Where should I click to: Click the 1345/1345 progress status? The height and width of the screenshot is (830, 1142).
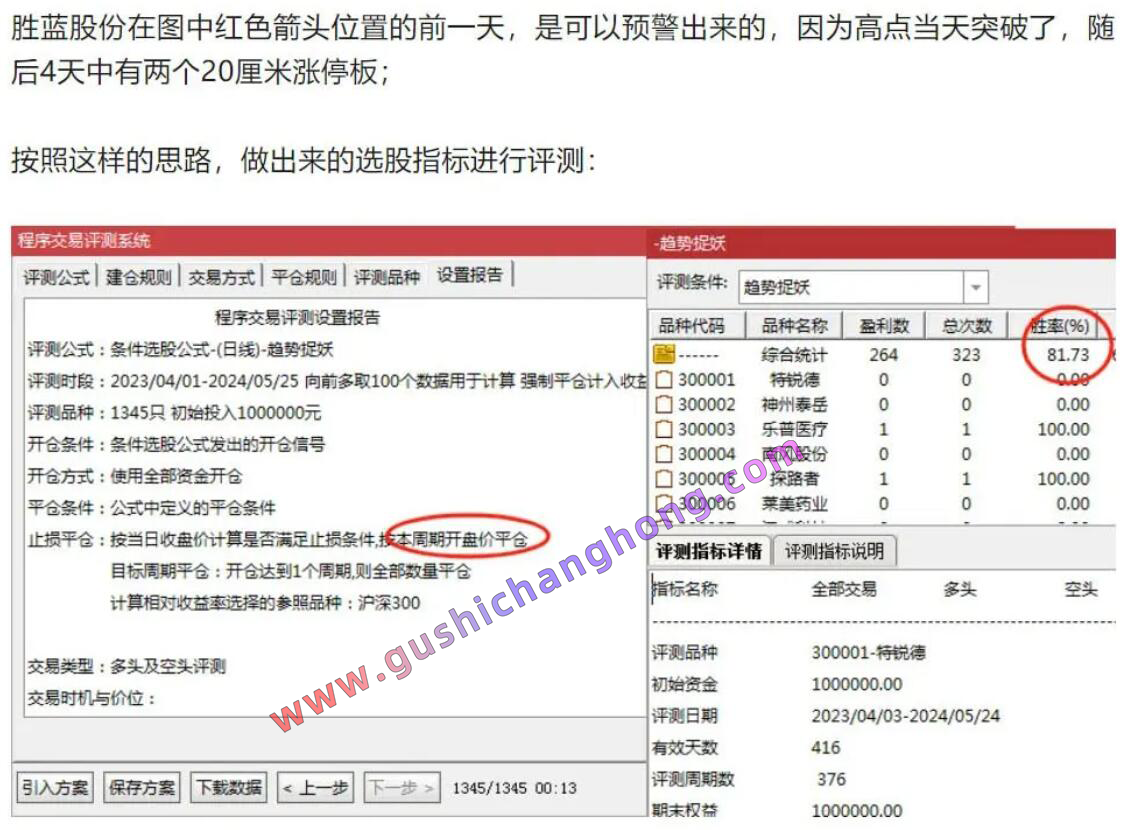[514, 788]
